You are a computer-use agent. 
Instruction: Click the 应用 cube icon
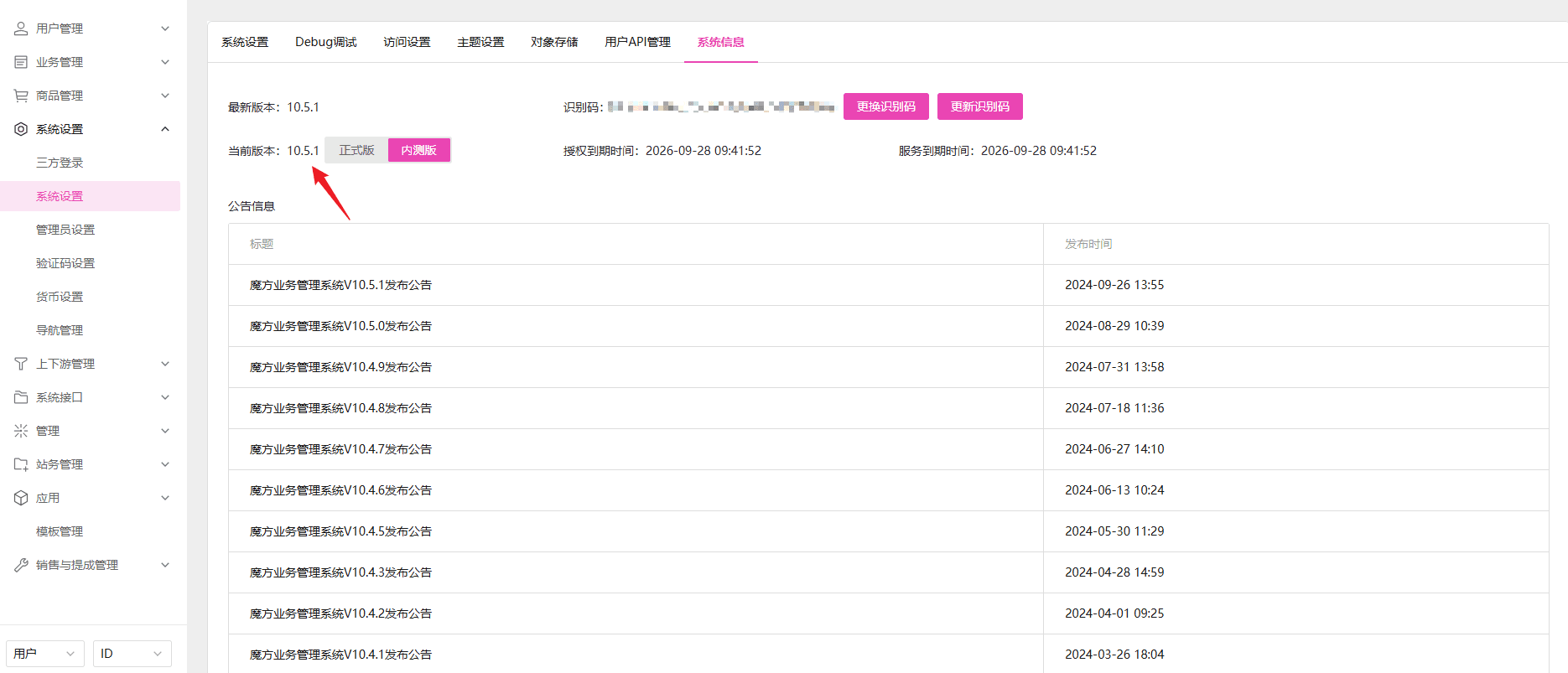coord(21,498)
